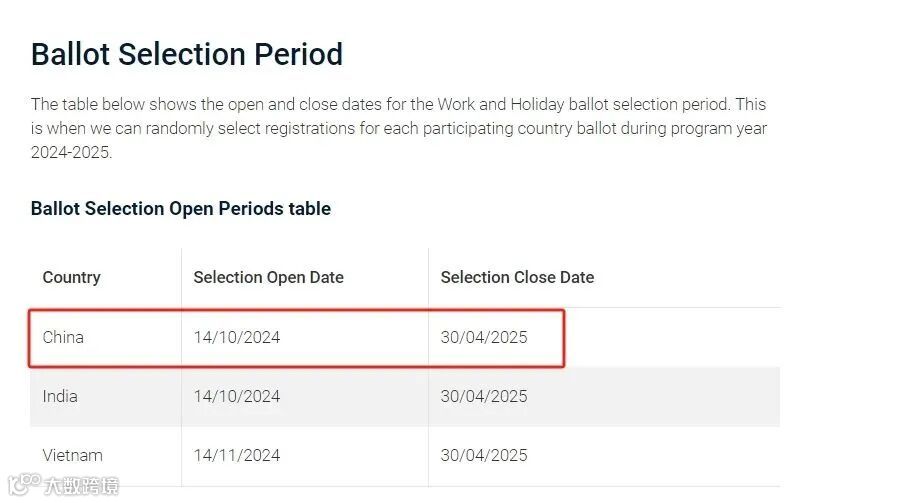Select the Selection Close Date column header

click(x=517, y=278)
